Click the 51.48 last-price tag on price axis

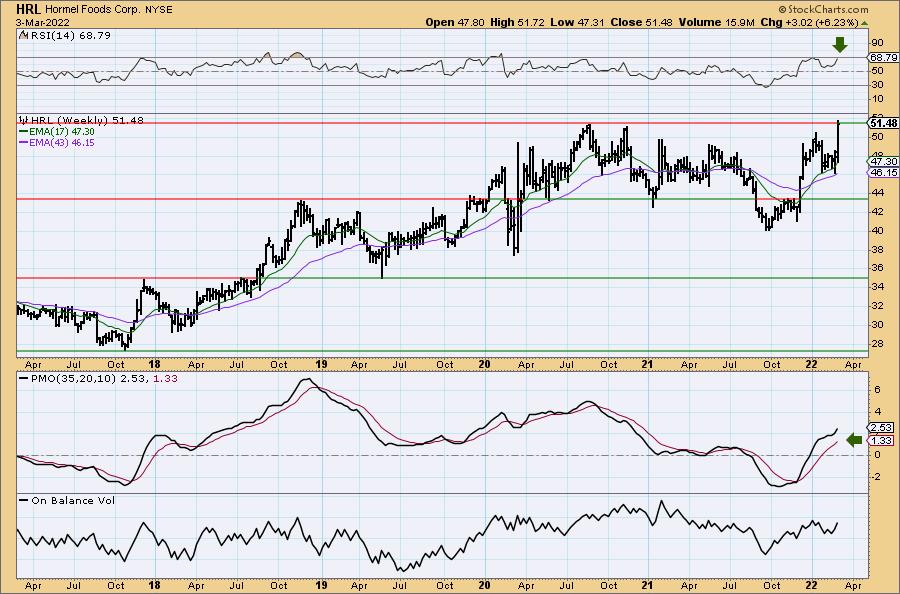[883, 123]
